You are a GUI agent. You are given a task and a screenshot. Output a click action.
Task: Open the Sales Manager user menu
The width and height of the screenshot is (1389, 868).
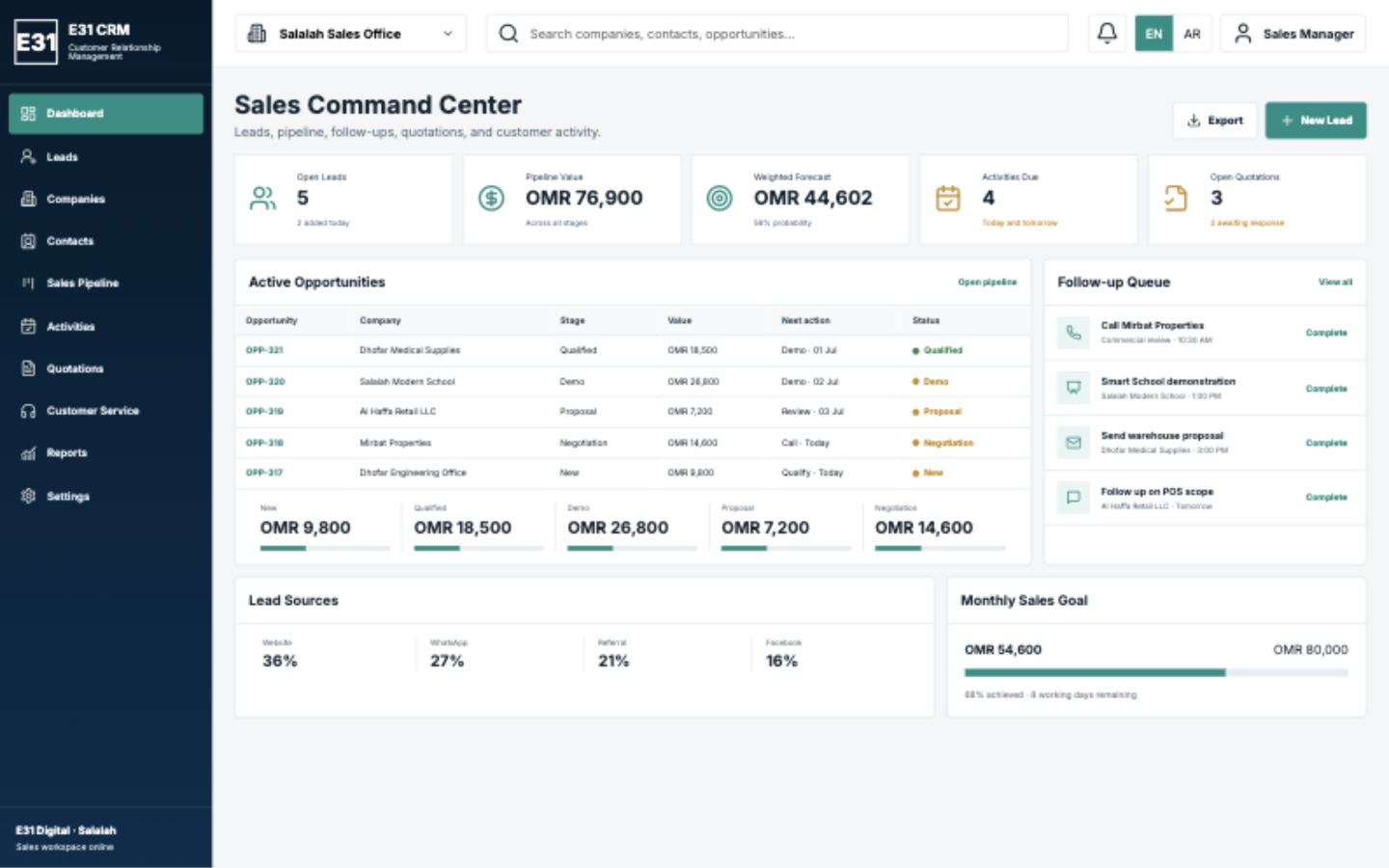(x=1293, y=34)
